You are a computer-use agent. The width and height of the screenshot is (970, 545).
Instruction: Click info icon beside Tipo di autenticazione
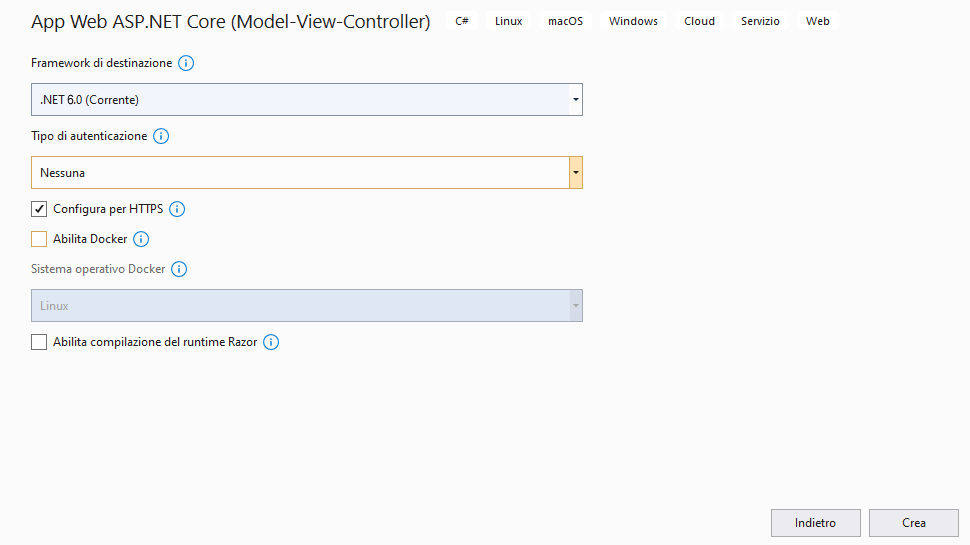[x=161, y=136]
